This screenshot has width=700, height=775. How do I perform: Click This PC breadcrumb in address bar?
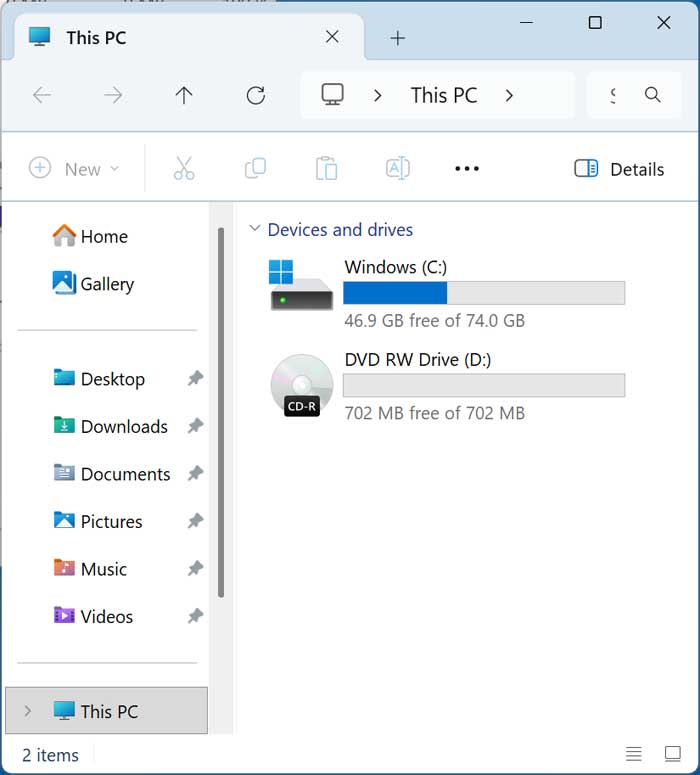pos(444,95)
